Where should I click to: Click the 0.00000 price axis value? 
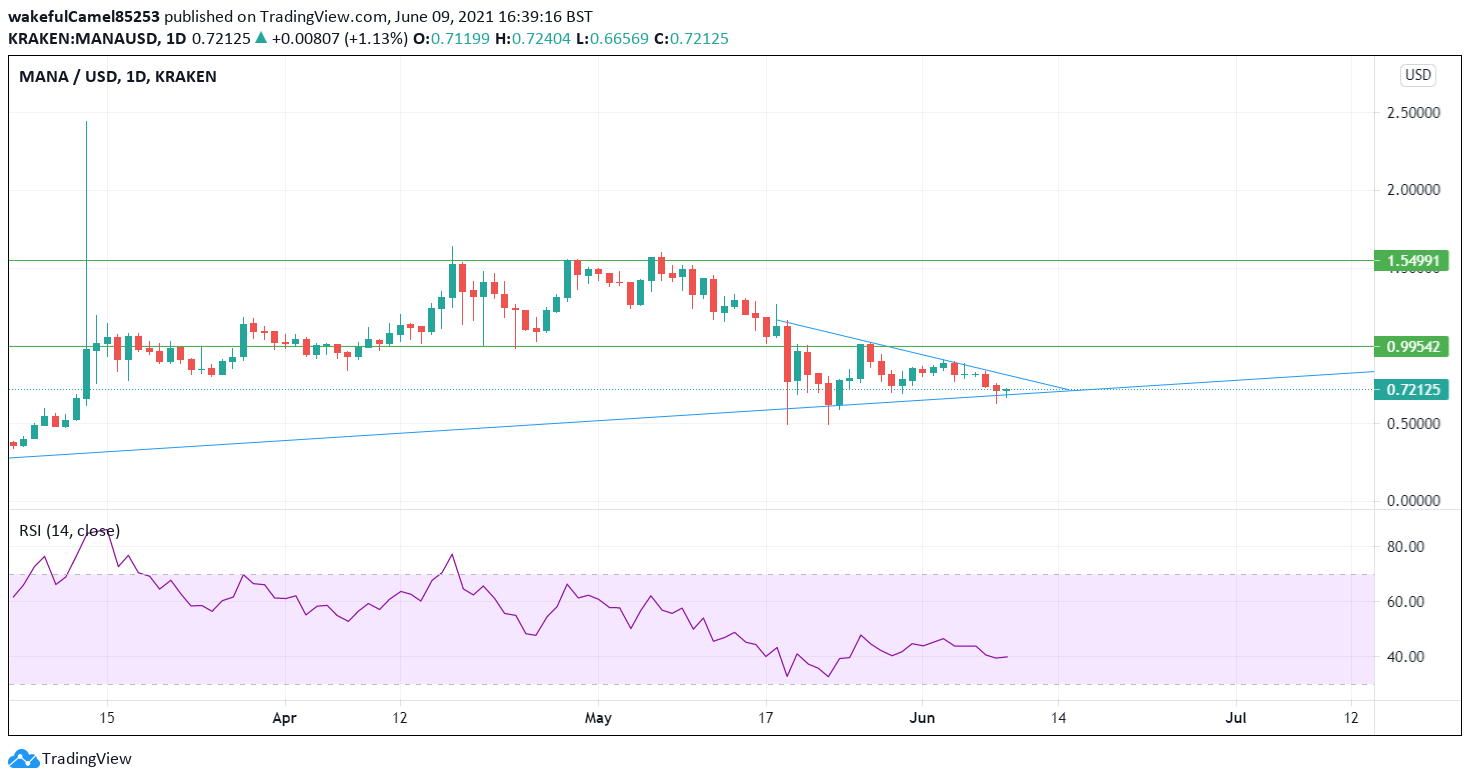pyautogui.click(x=1413, y=501)
